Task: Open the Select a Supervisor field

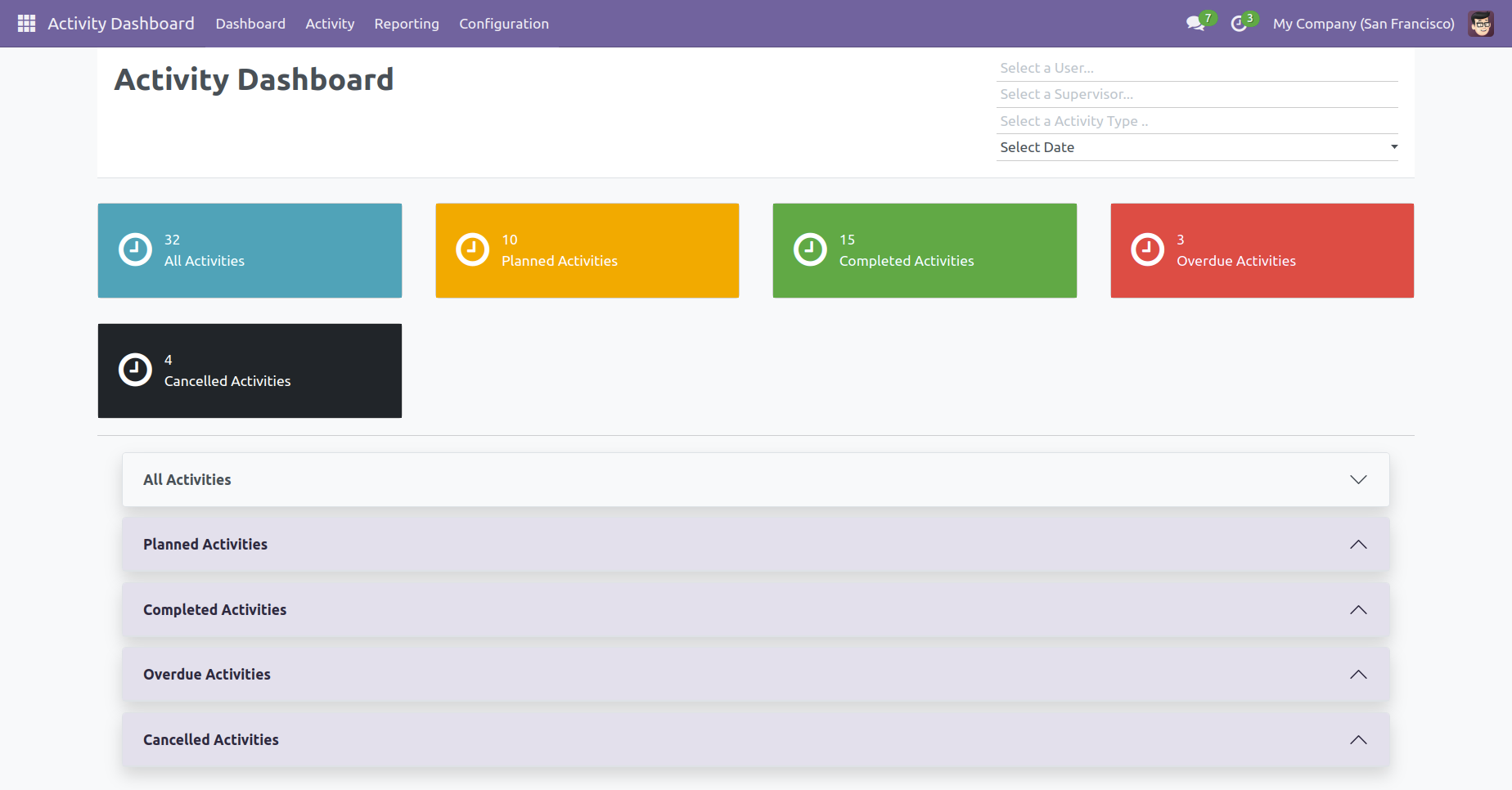Action: (1197, 94)
